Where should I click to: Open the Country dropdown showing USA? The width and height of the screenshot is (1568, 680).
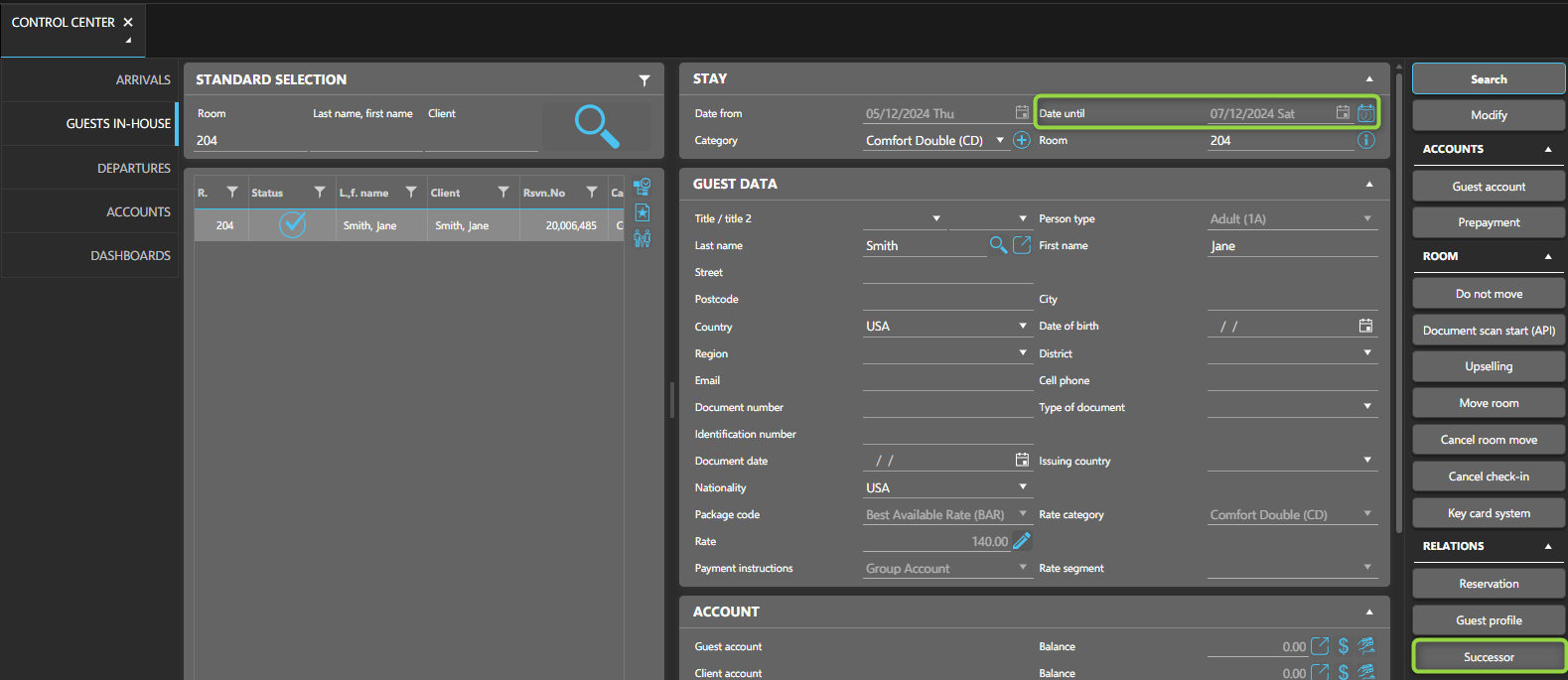click(x=1023, y=327)
